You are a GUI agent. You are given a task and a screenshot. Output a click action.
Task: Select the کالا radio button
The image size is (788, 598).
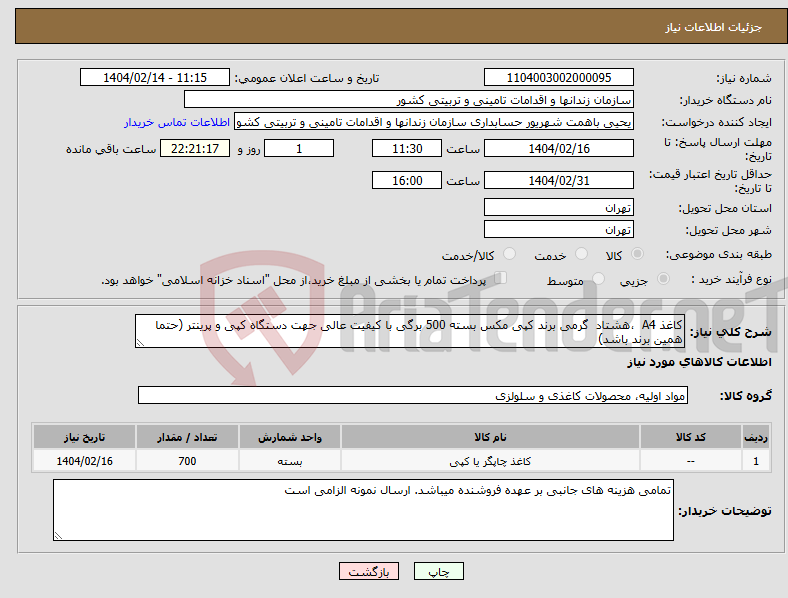tap(637, 254)
